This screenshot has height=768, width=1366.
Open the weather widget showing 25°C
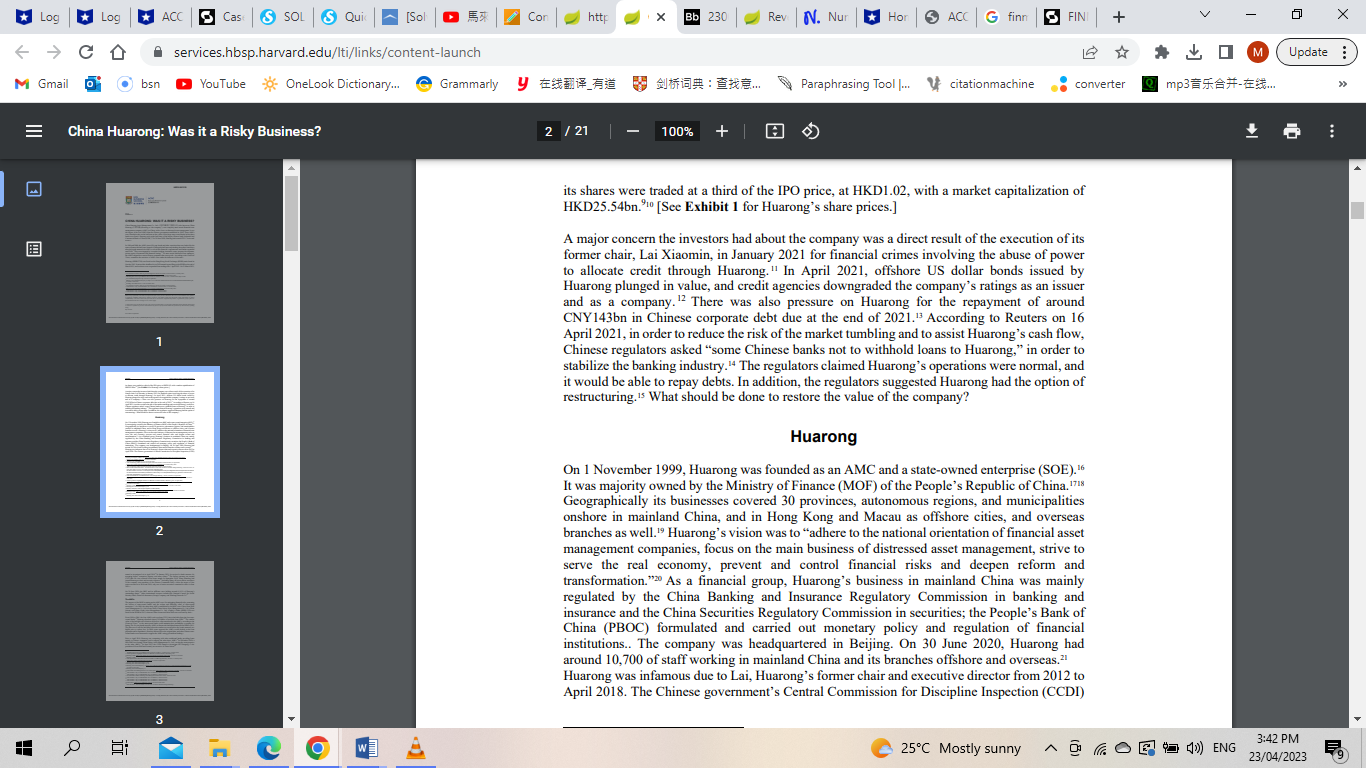pos(946,748)
